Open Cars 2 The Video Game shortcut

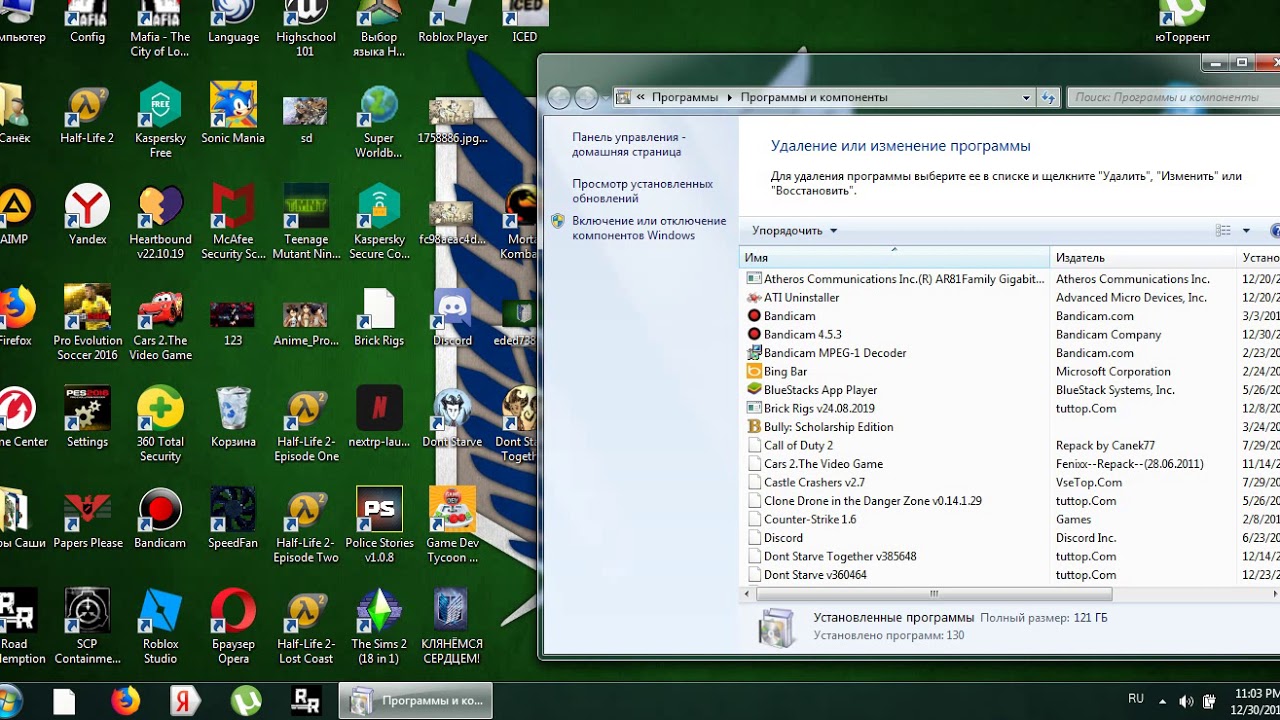160,324
